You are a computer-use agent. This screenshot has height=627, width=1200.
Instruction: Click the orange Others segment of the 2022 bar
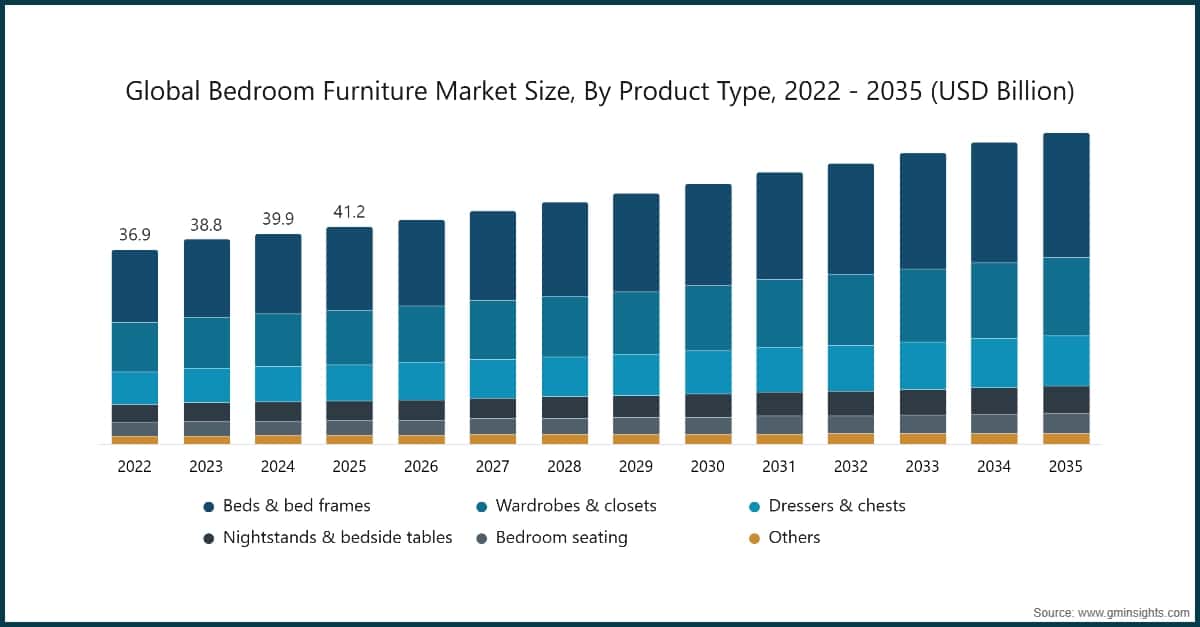tap(135, 437)
